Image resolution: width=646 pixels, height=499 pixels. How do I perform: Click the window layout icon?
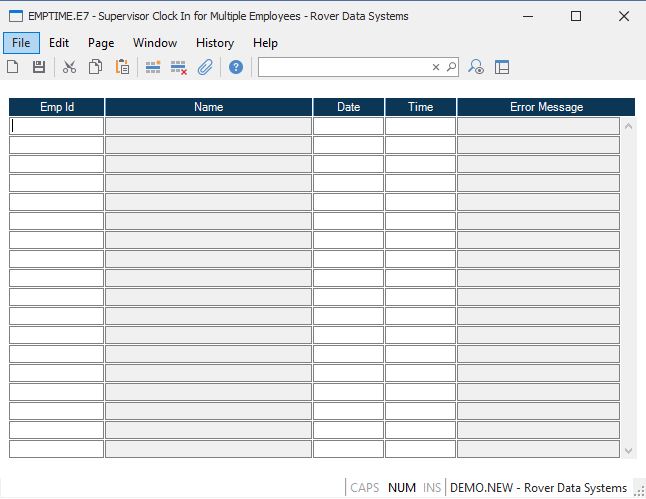point(502,67)
